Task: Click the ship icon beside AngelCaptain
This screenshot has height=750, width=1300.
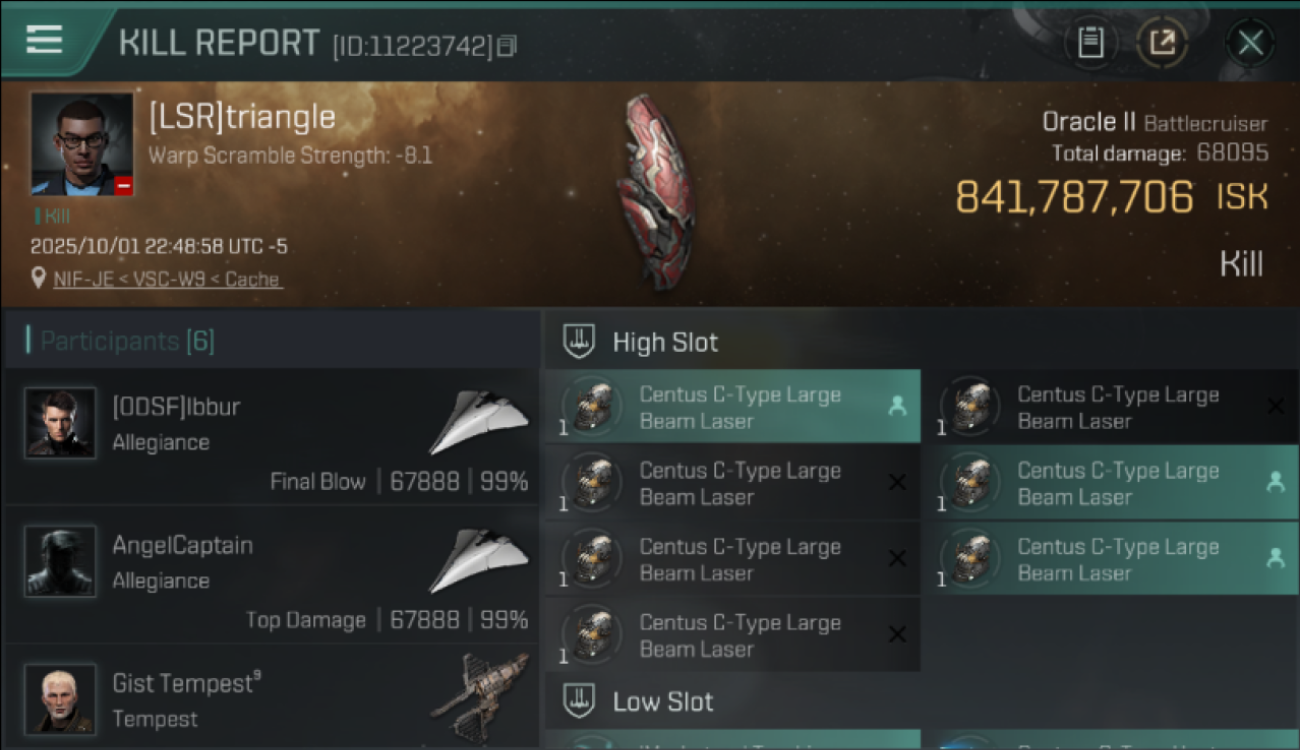Action: point(479,560)
